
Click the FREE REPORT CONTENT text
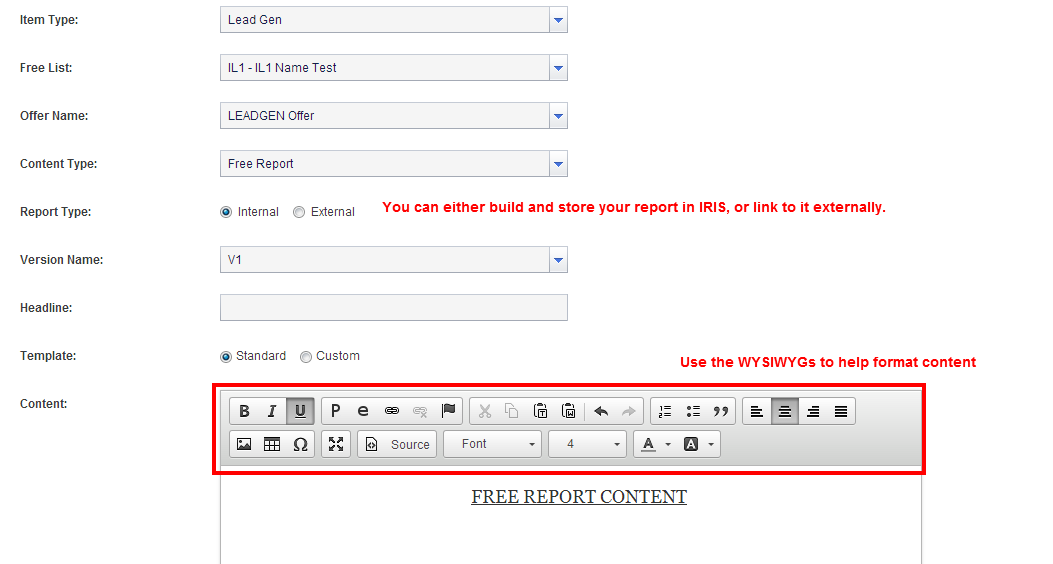tap(579, 497)
